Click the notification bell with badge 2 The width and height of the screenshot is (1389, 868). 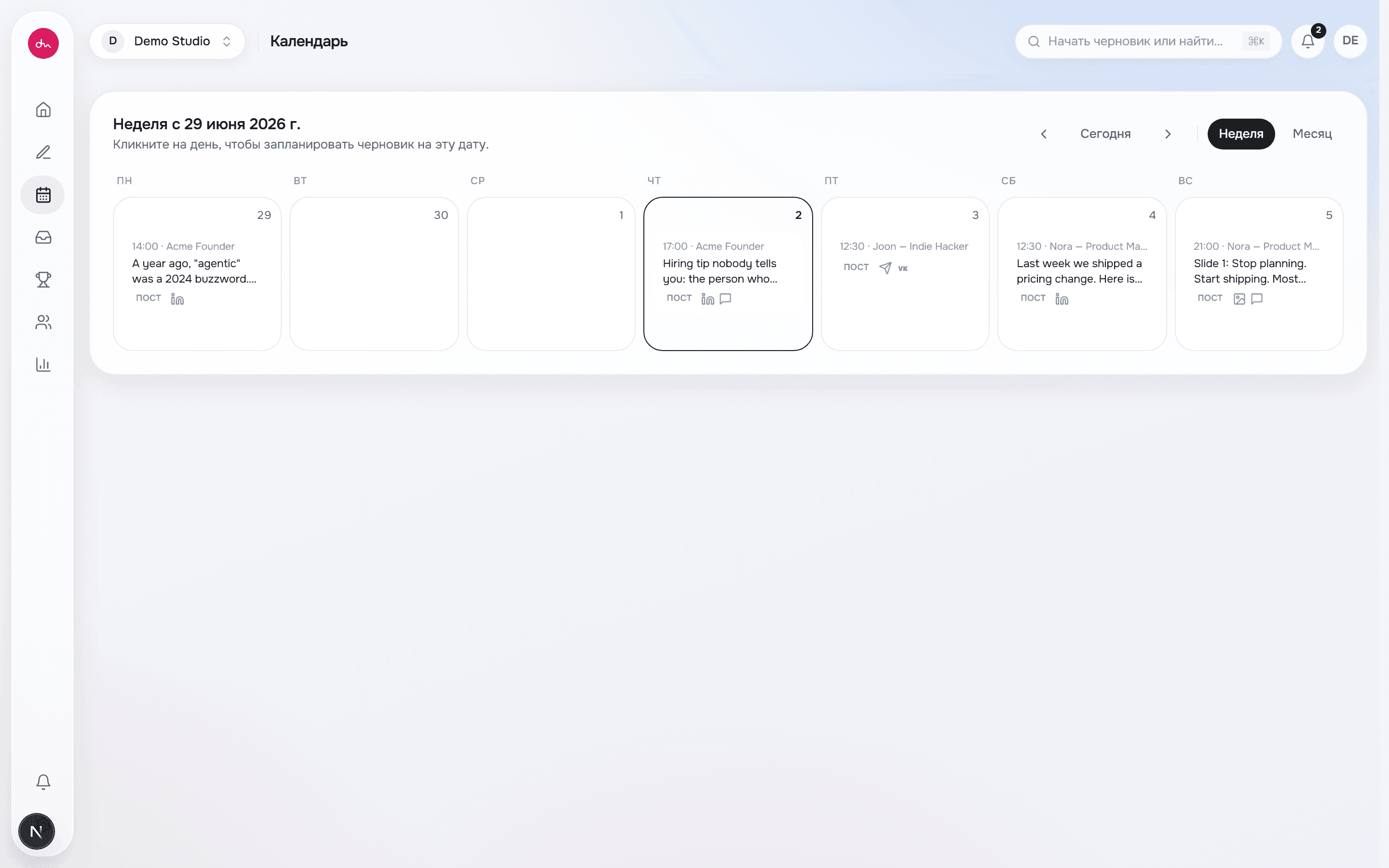click(1308, 41)
